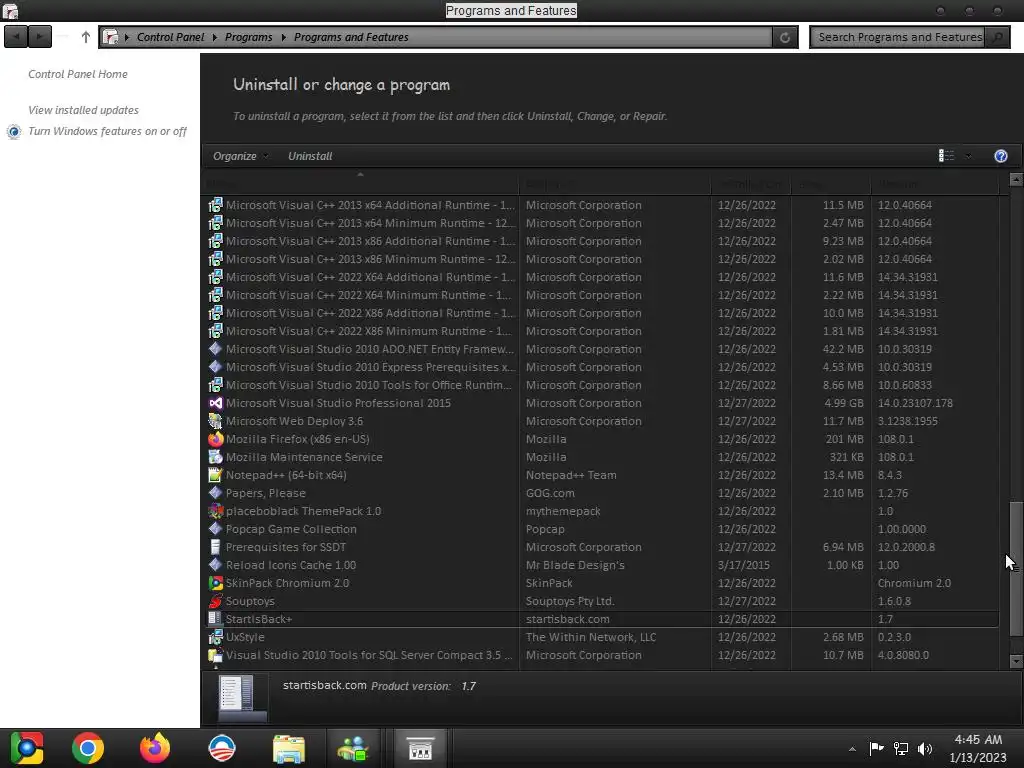Screen dimensions: 1024x768
Task: Click the Uninstall toolbar button
Action: [x=310, y=156]
